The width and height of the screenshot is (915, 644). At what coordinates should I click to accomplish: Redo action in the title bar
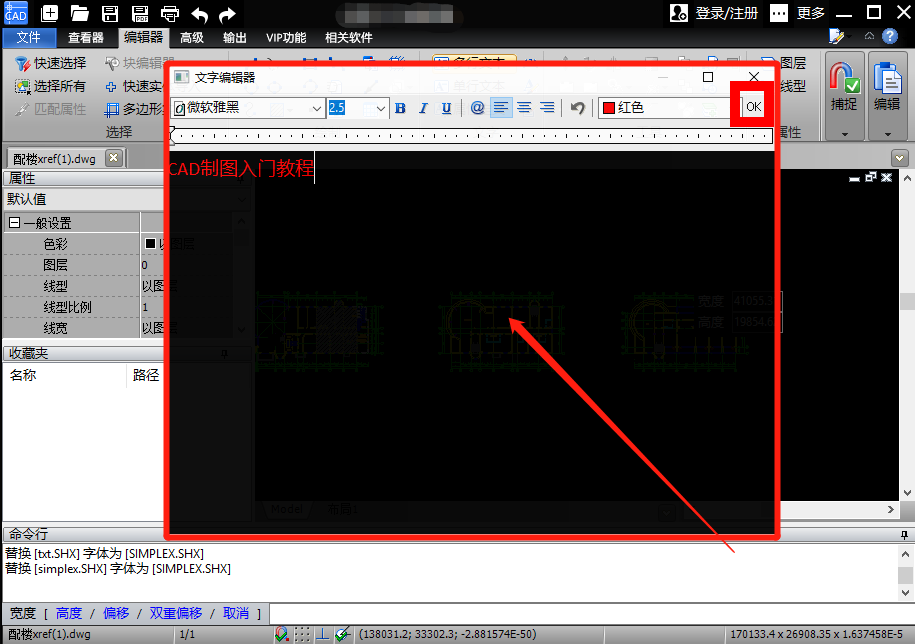228,14
